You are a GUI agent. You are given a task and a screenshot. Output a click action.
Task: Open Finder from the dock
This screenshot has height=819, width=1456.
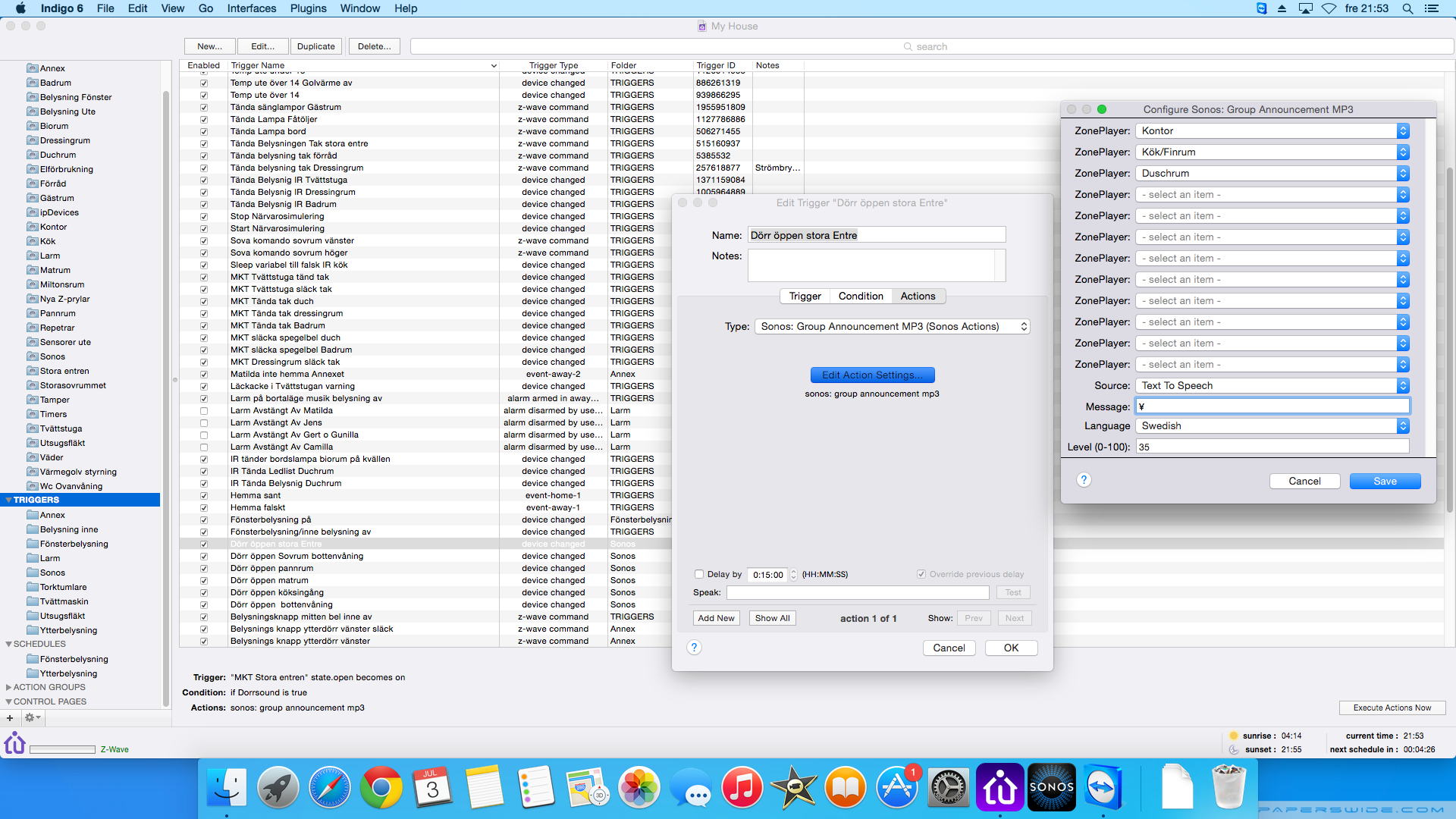(x=227, y=787)
